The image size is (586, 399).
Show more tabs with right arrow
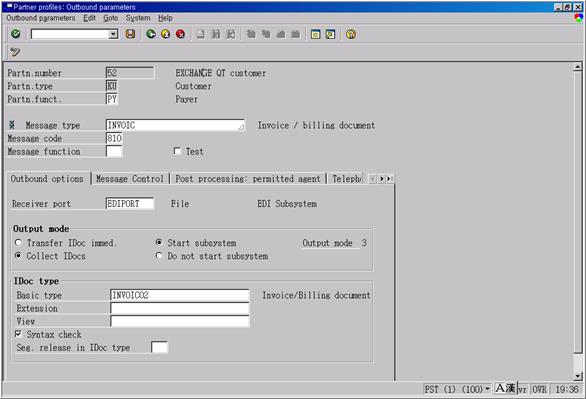click(382, 179)
